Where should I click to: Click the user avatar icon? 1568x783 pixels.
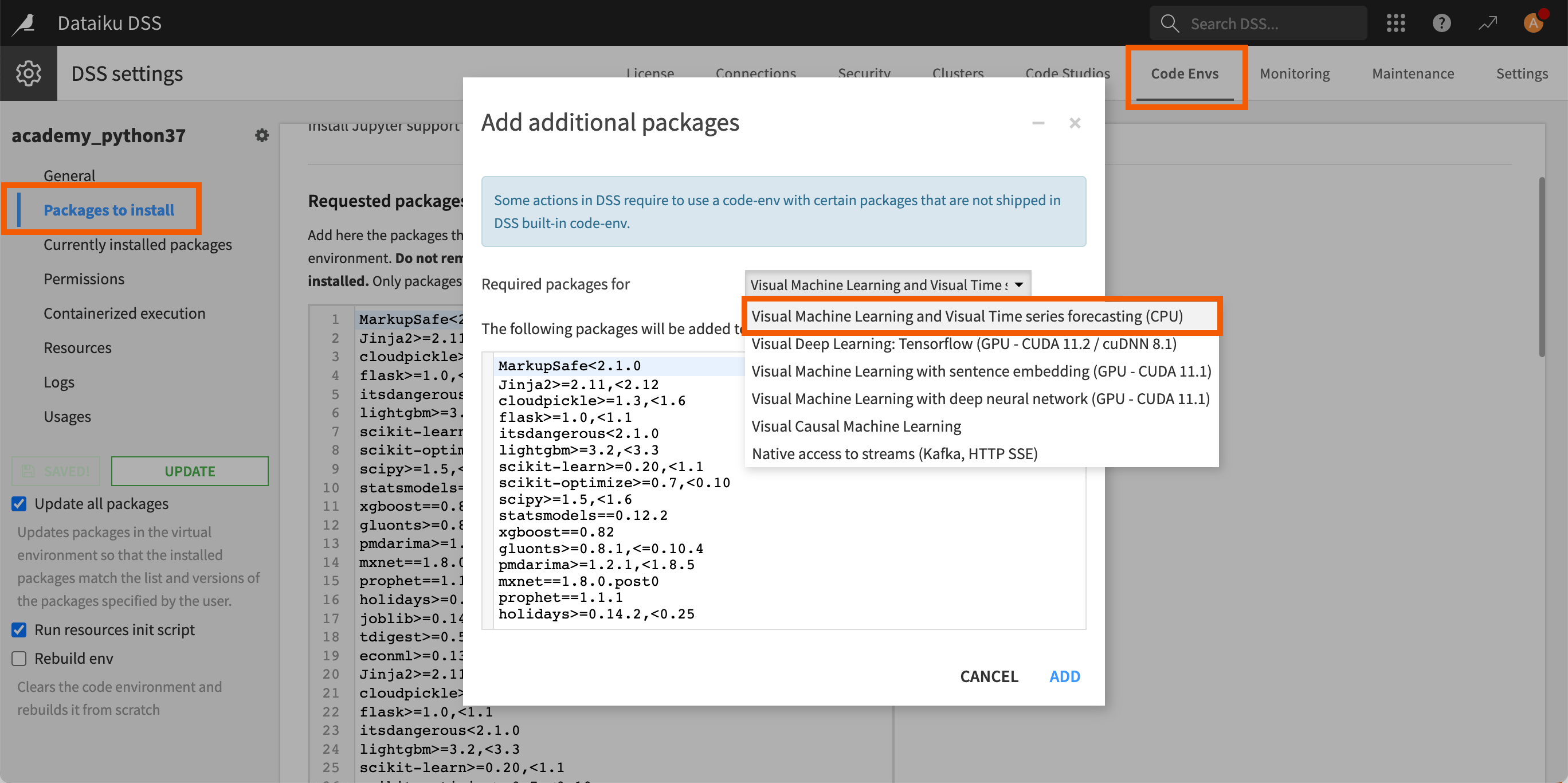pos(1533,22)
